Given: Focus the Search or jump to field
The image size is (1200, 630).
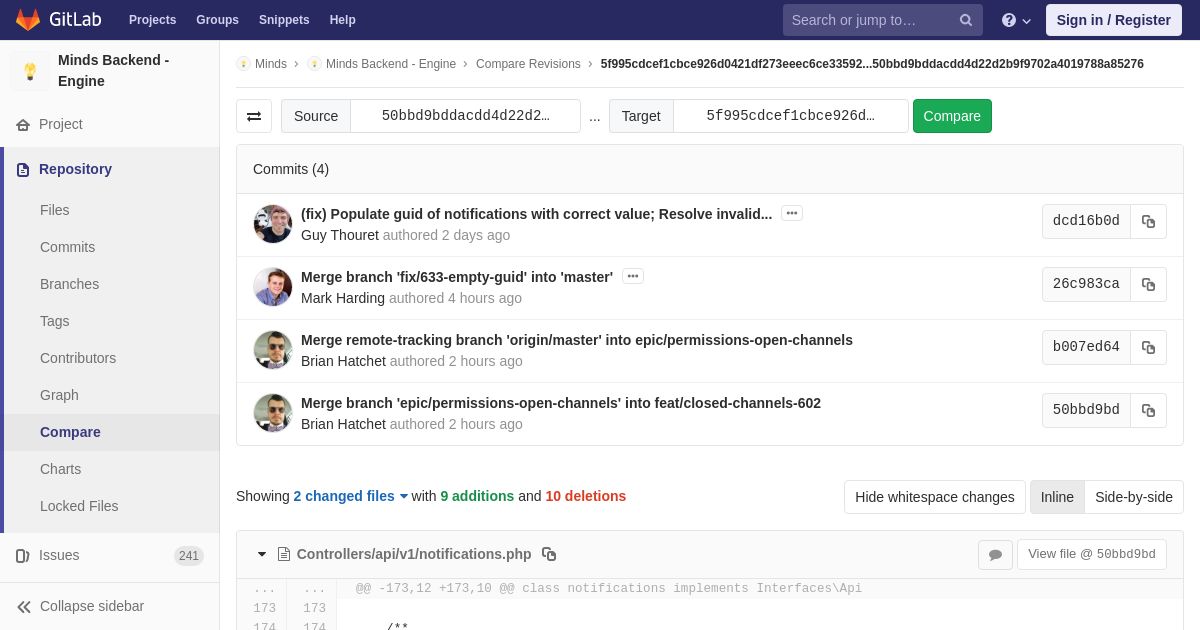Looking at the screenshot, I should [870, 20].
